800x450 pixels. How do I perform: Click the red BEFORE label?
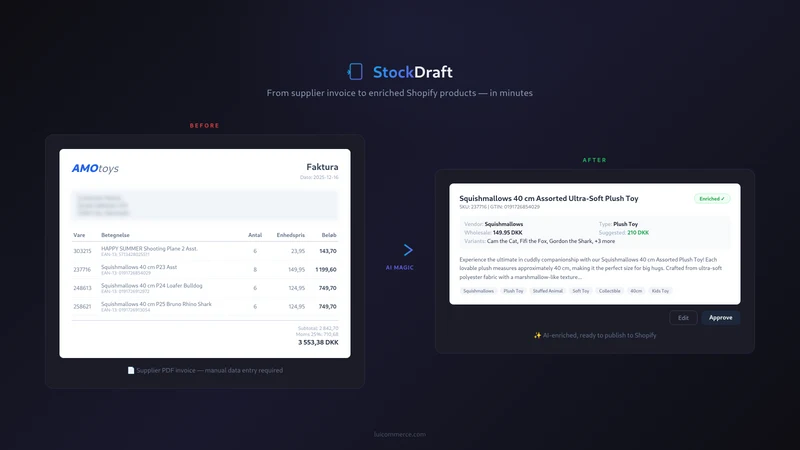coord(204,126)
